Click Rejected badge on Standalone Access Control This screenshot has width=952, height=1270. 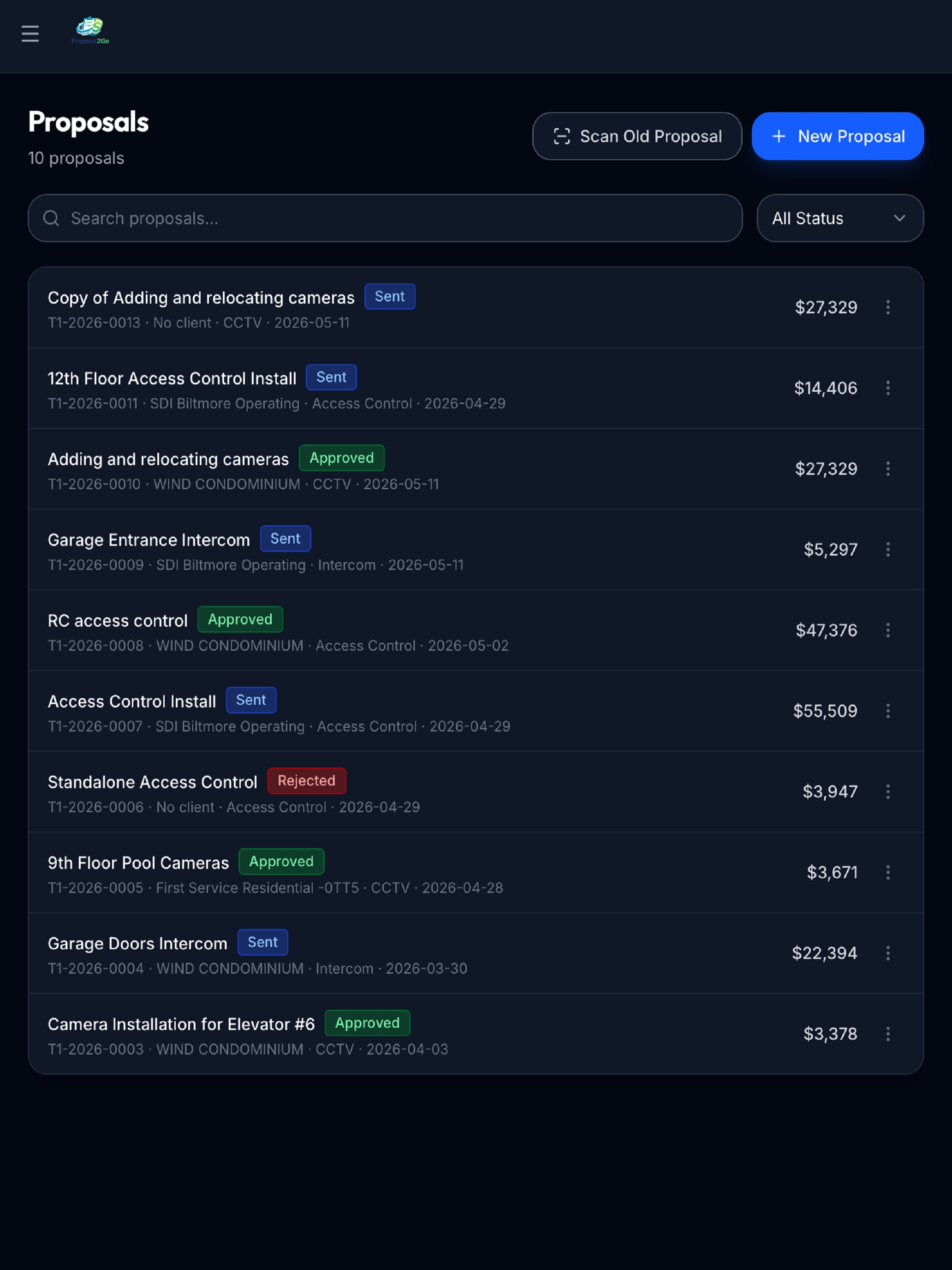306,781
